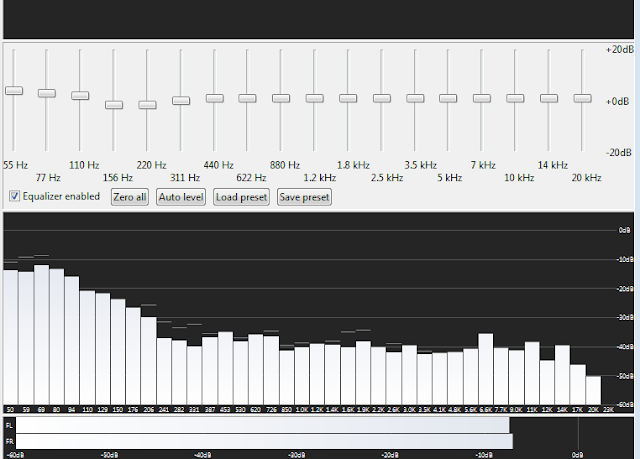Click the 1.8 kHz band label
The image size is (640, 459).
point(353,165)
